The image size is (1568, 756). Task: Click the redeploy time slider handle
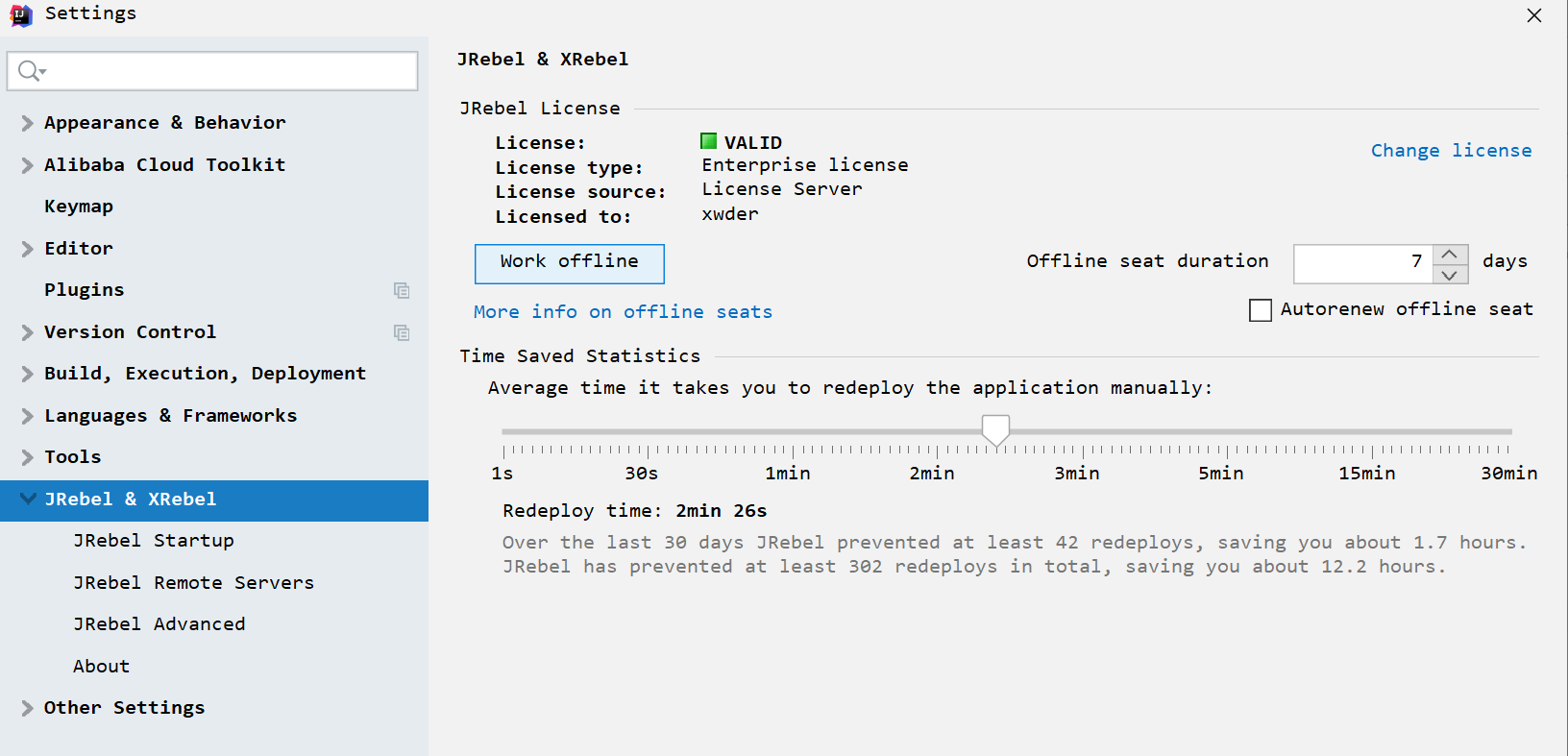point(995,430)
